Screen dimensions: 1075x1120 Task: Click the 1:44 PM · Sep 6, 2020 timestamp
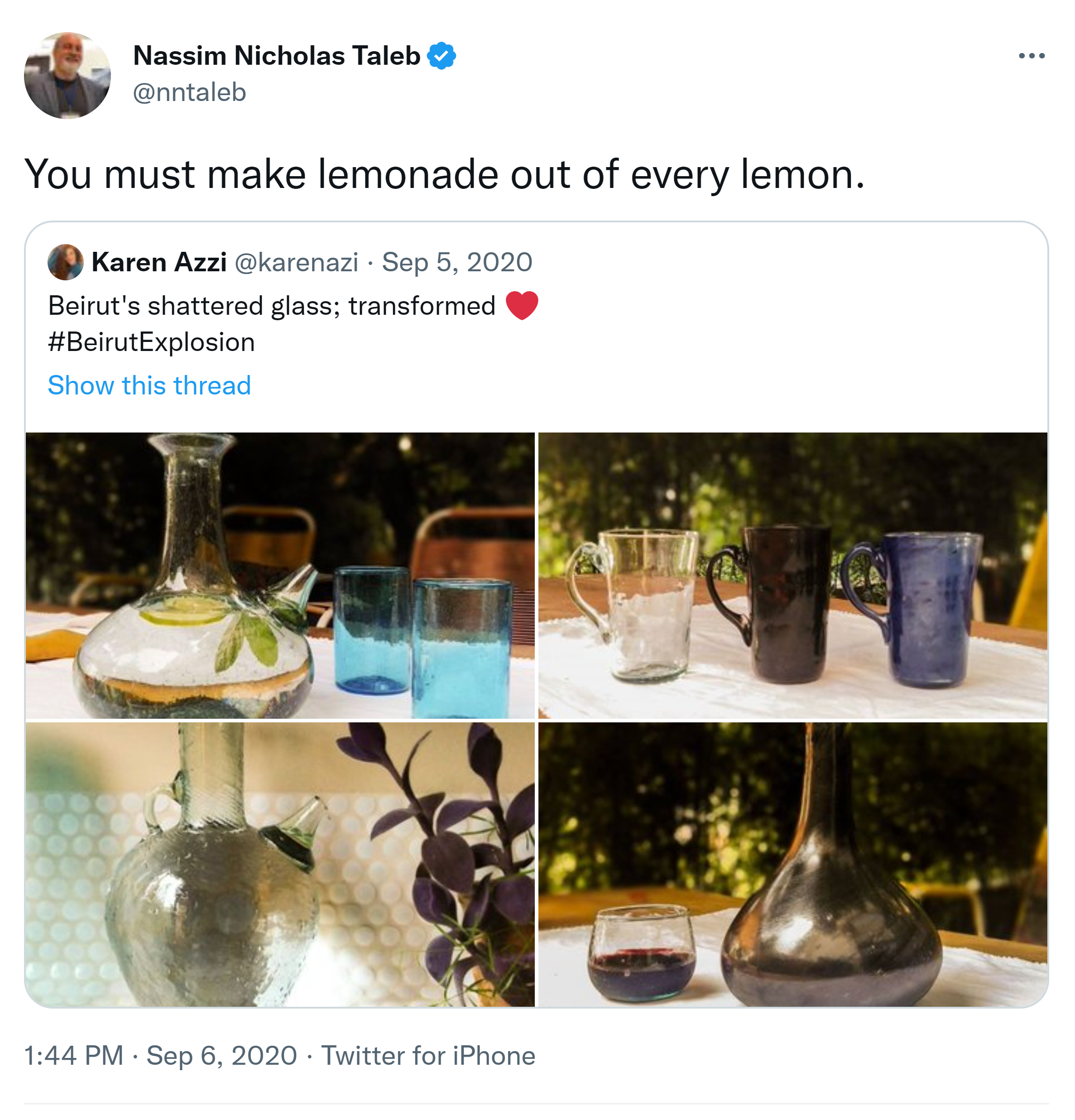point(160,1055)
